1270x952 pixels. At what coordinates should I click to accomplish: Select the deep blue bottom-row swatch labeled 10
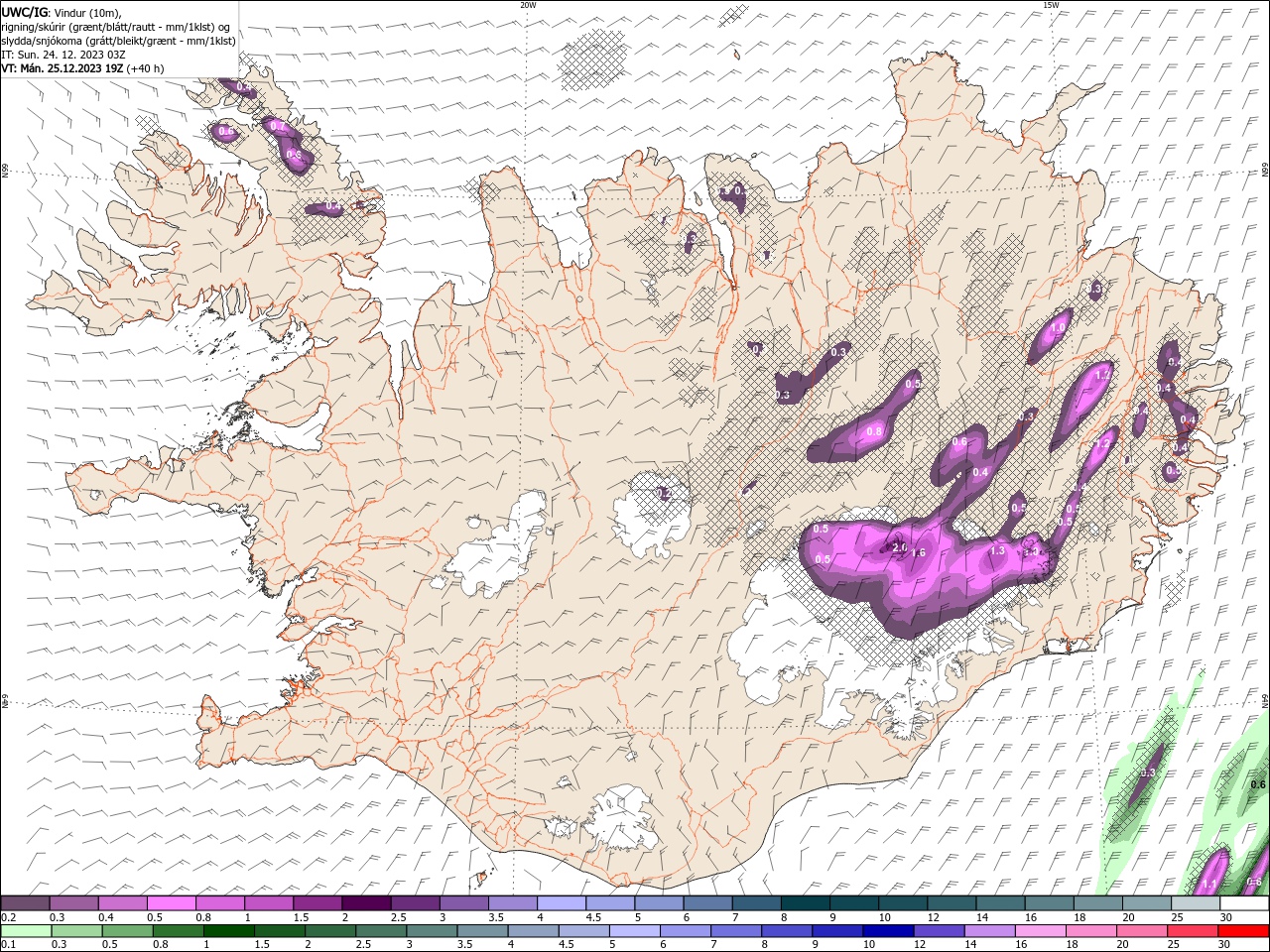tap(889, 931)
